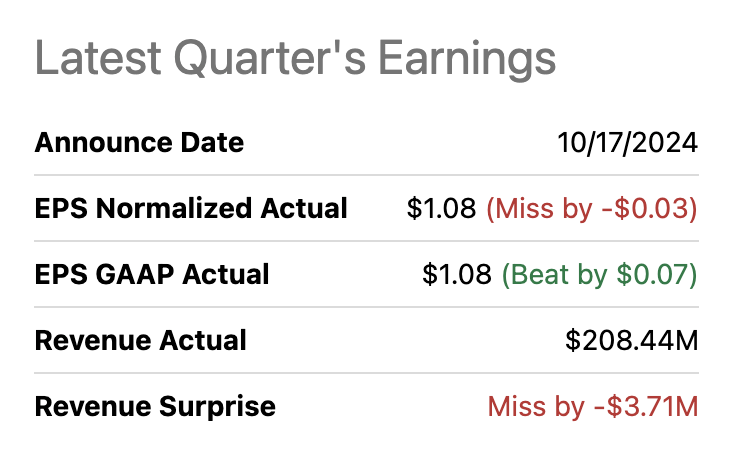This screenshot has height=454, width=730.
Task: Click the green Beat by $0.07 text
Action: 599,274
